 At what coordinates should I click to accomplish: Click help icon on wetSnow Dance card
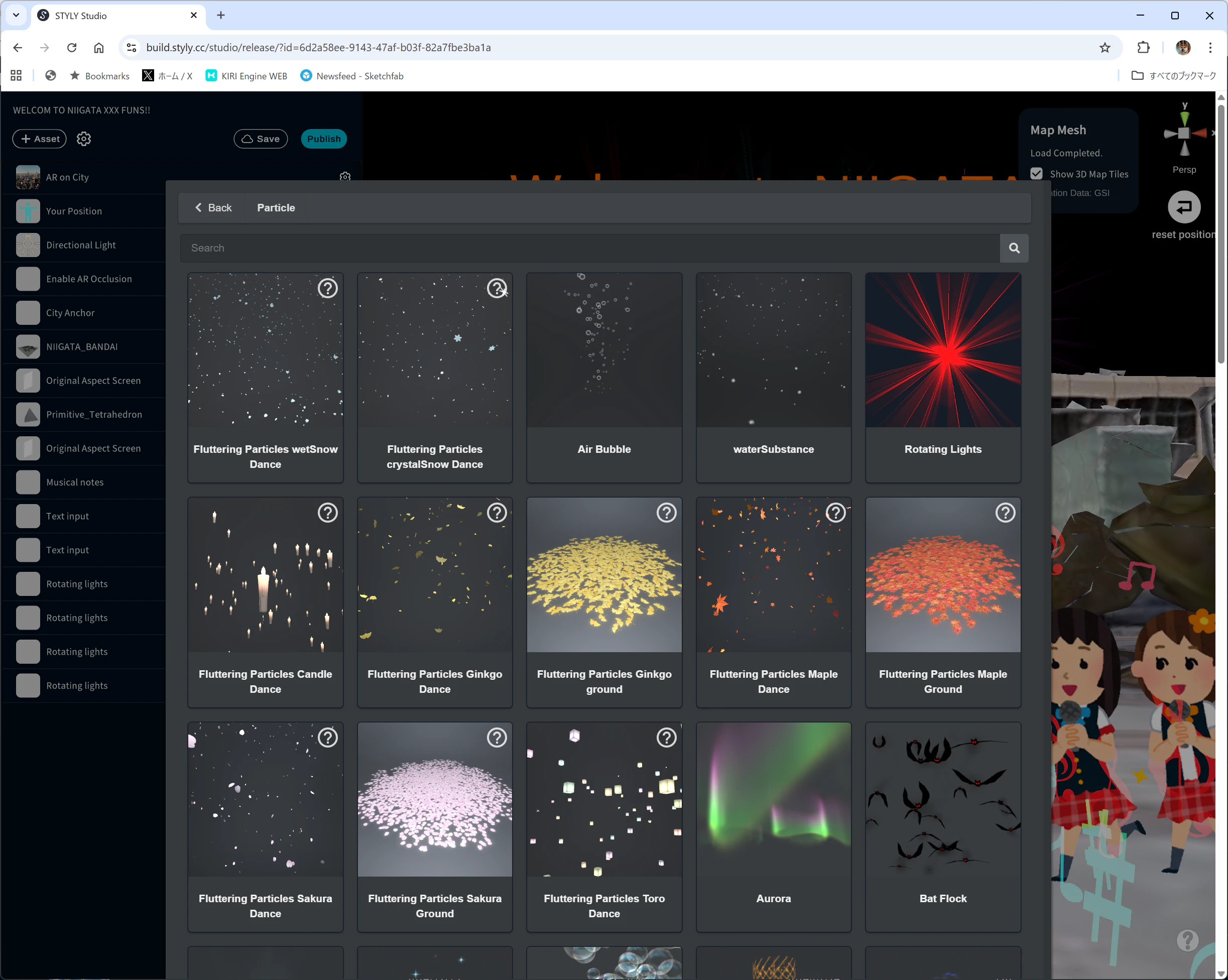click(x=327, y=289)
